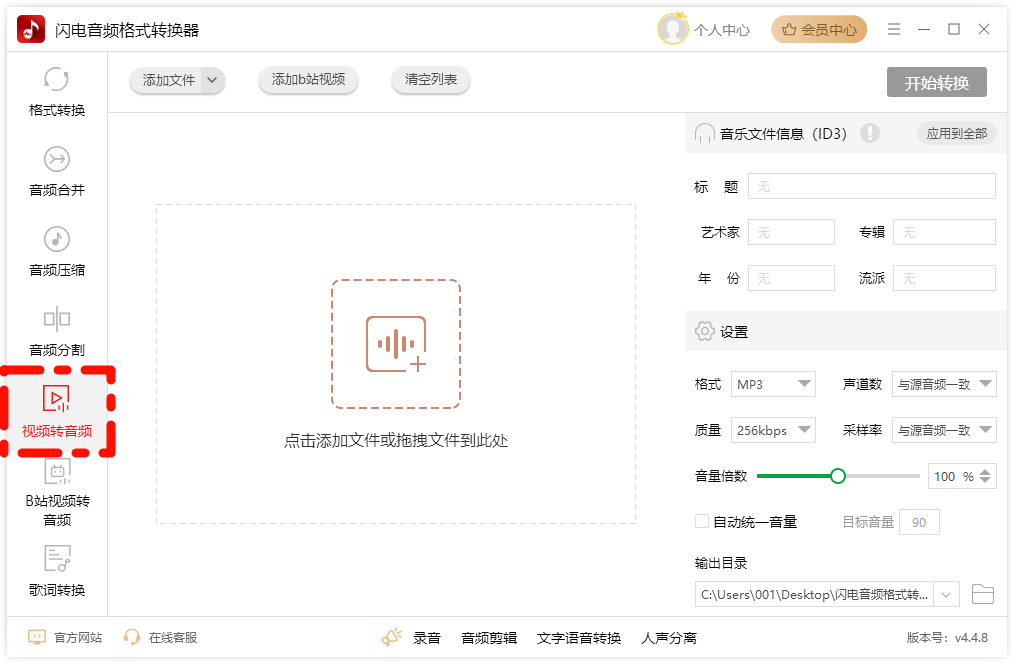The width and height of the screenshot is (1014, 664).
Task: Open the 格式转换 format conversion icon
Action: [56, 80]
